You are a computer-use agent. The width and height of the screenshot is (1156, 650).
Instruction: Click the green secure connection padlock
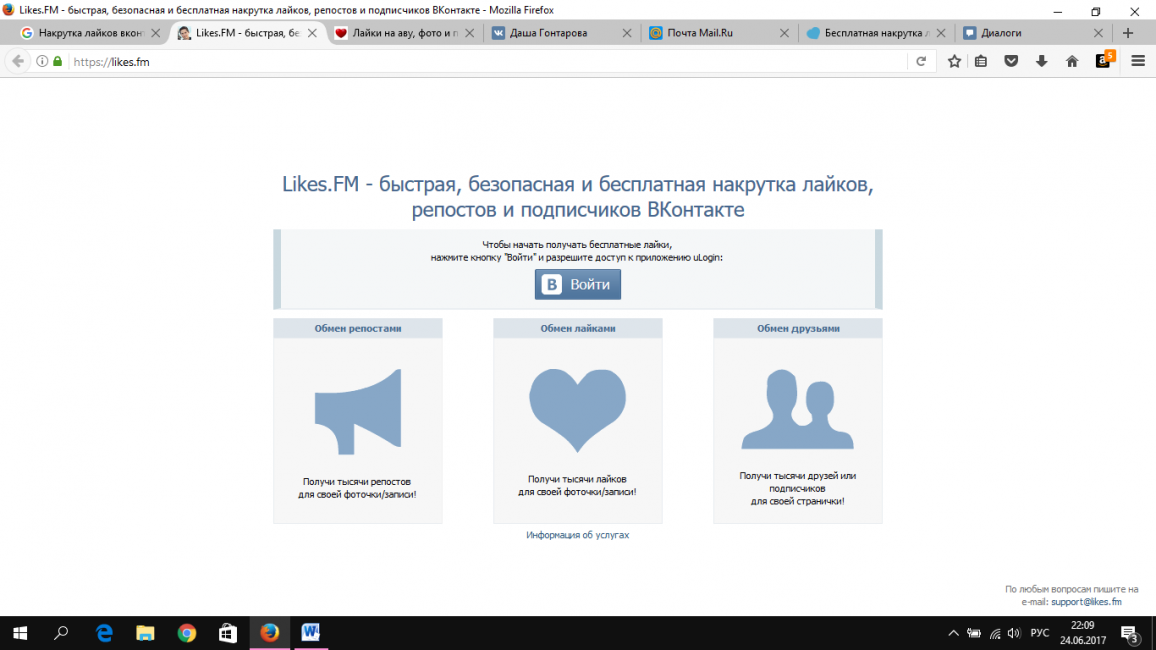(58, 62)
